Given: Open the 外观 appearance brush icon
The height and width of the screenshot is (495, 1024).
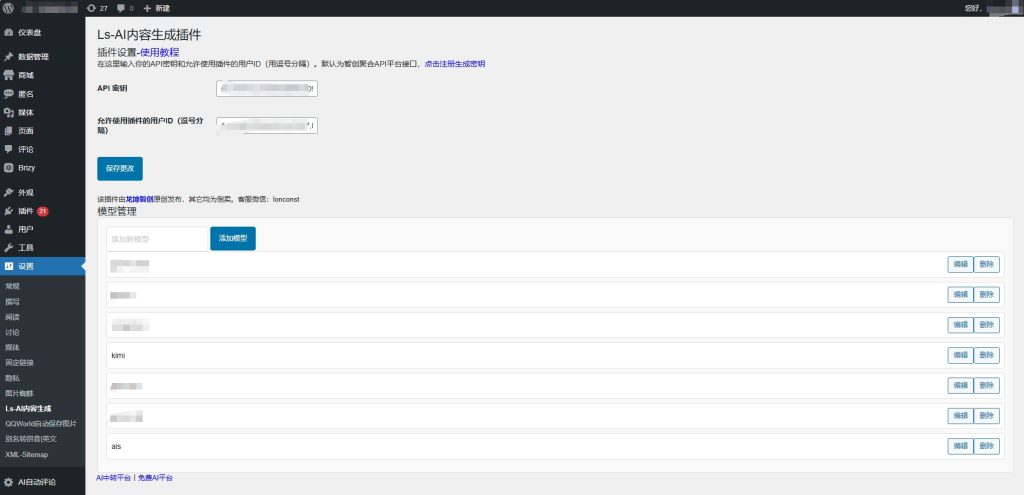Looking at the screenshot, I should [8, 193].
